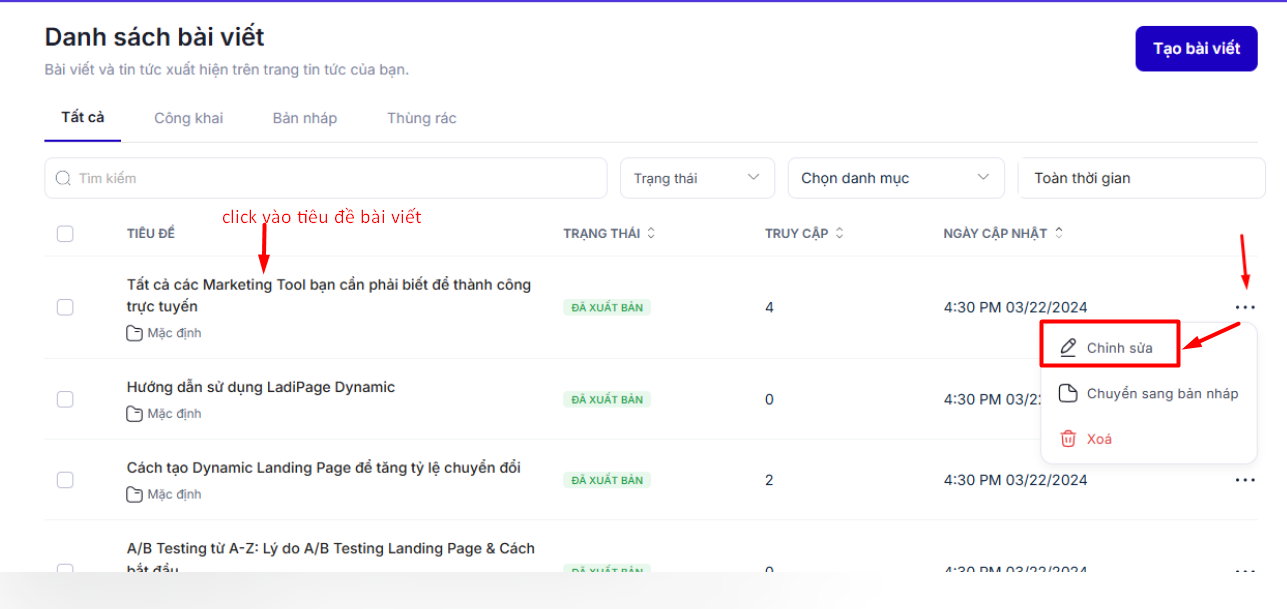This screenshot has height=609, width=1287.
Task: Click the folder icon under Tất cả các Marketing Tool
Action: click(x=134, y=333)
